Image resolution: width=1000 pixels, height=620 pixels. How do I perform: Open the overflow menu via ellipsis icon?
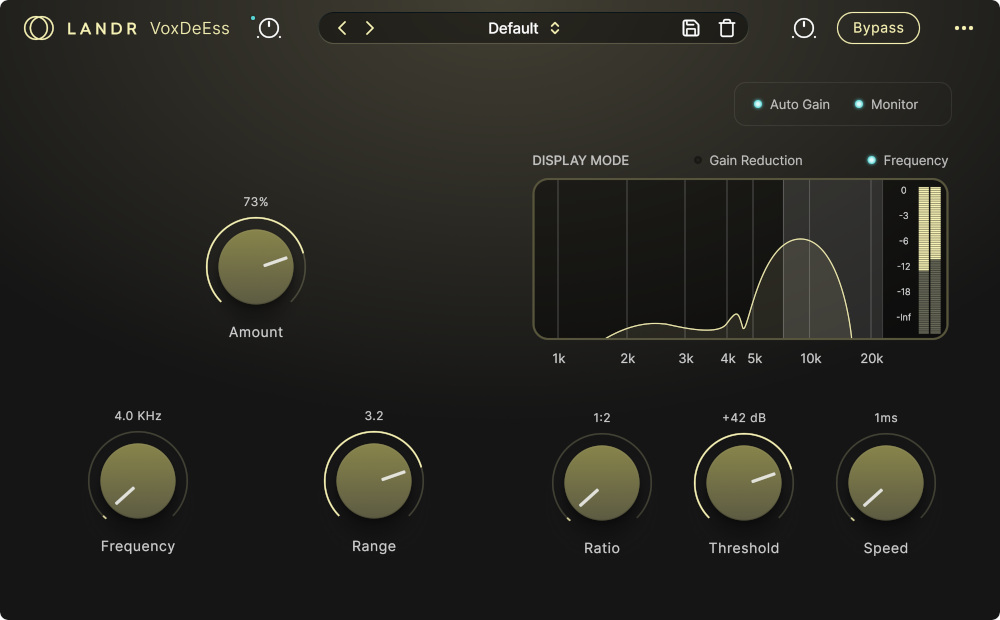point(964,28)
